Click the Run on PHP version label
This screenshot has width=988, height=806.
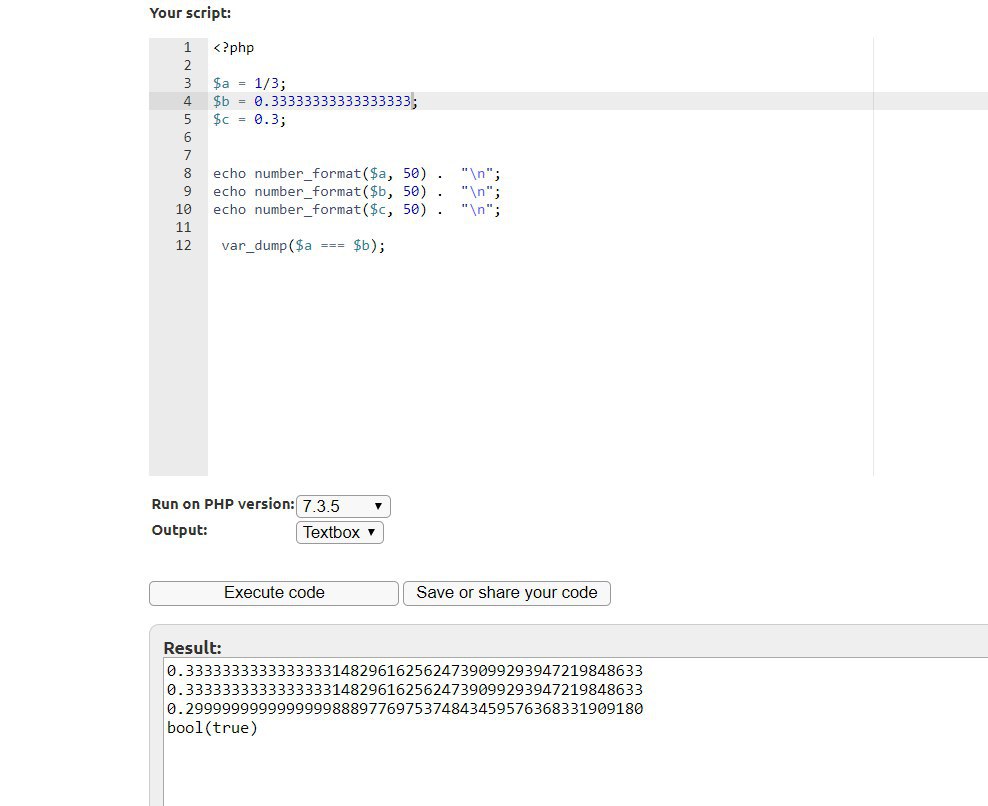pyautogui.click(x=223, y=504)
